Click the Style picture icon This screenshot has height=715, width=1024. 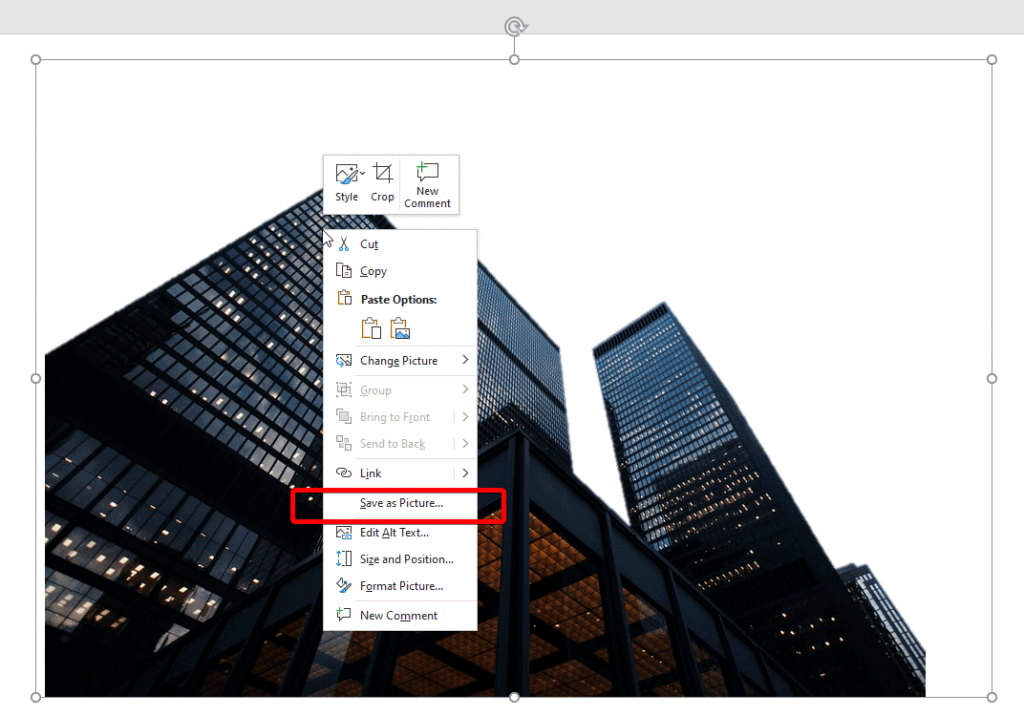pos(347,172)
